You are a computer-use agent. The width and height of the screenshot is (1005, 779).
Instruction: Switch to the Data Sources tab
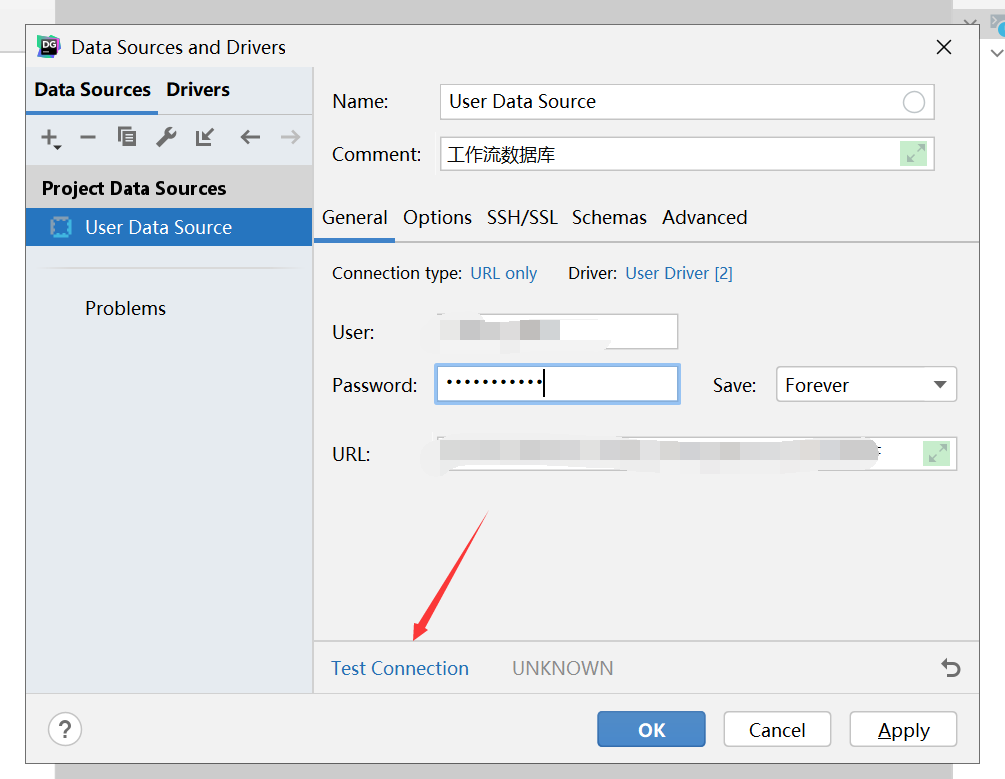[92, 89]
